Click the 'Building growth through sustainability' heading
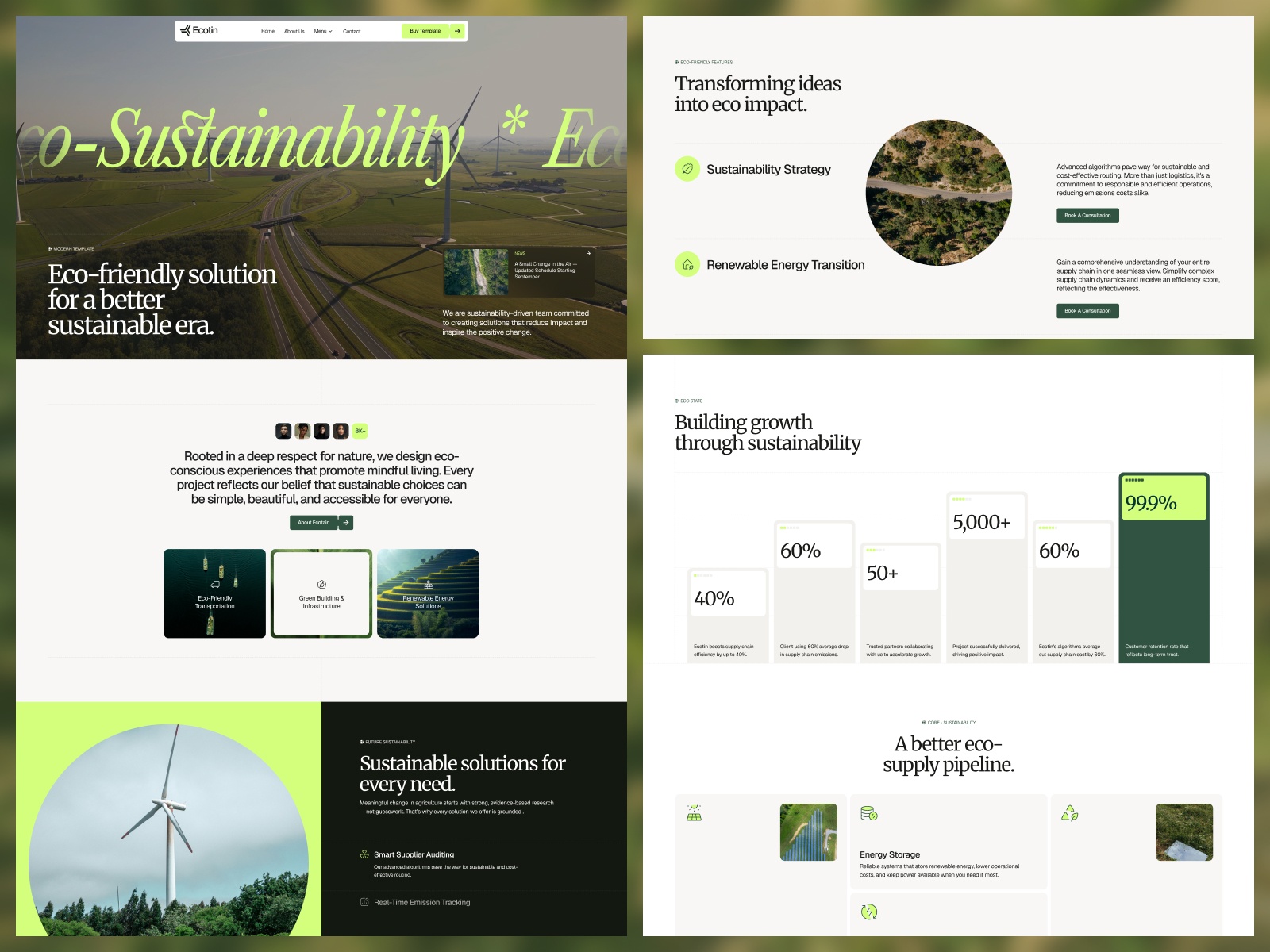 click(x=768, y=432)
